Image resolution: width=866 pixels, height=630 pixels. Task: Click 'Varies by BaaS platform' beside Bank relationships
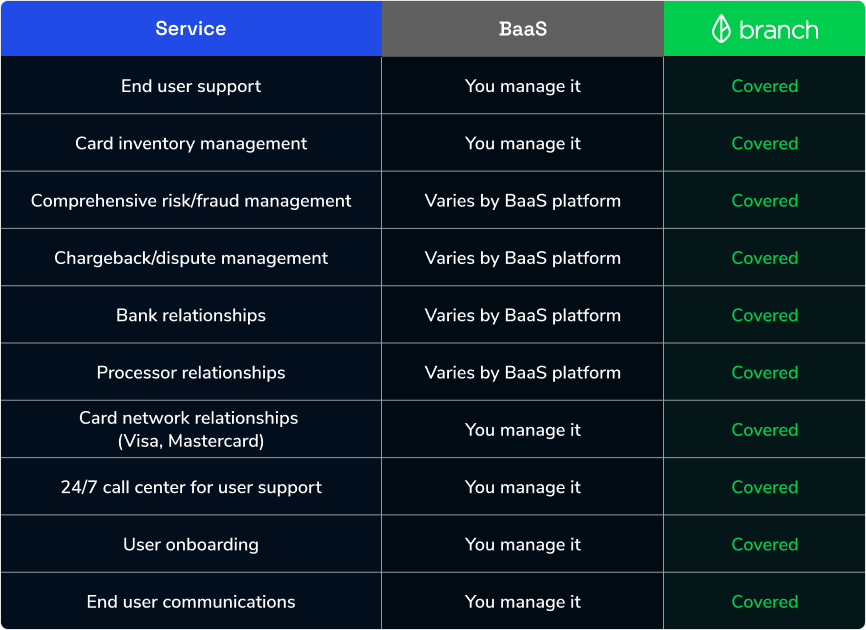pos(522,314)
